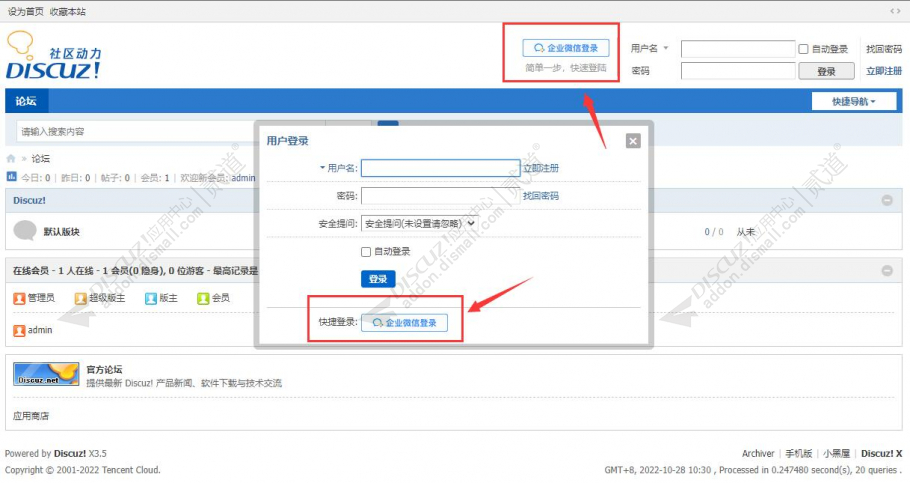Open the Discuz.net banner thumbnail

coord(46,374)
